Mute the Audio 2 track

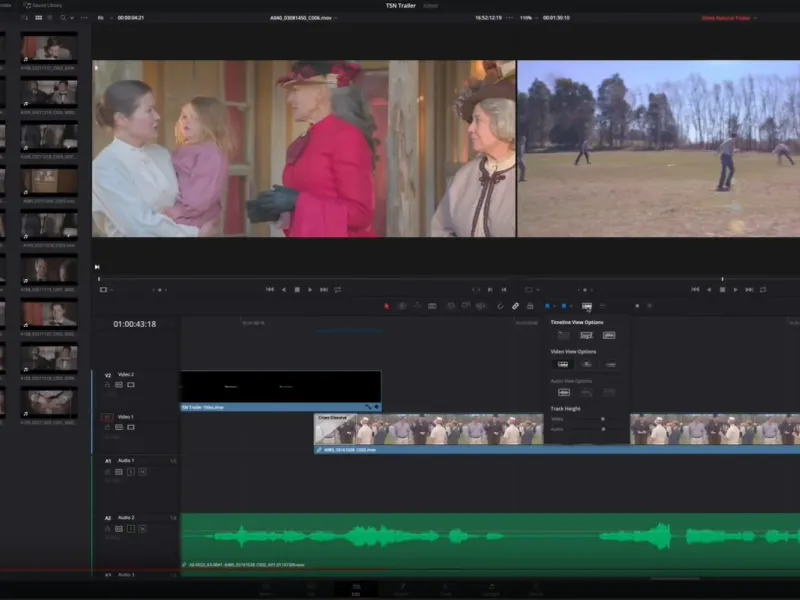(x=142, y=529)
